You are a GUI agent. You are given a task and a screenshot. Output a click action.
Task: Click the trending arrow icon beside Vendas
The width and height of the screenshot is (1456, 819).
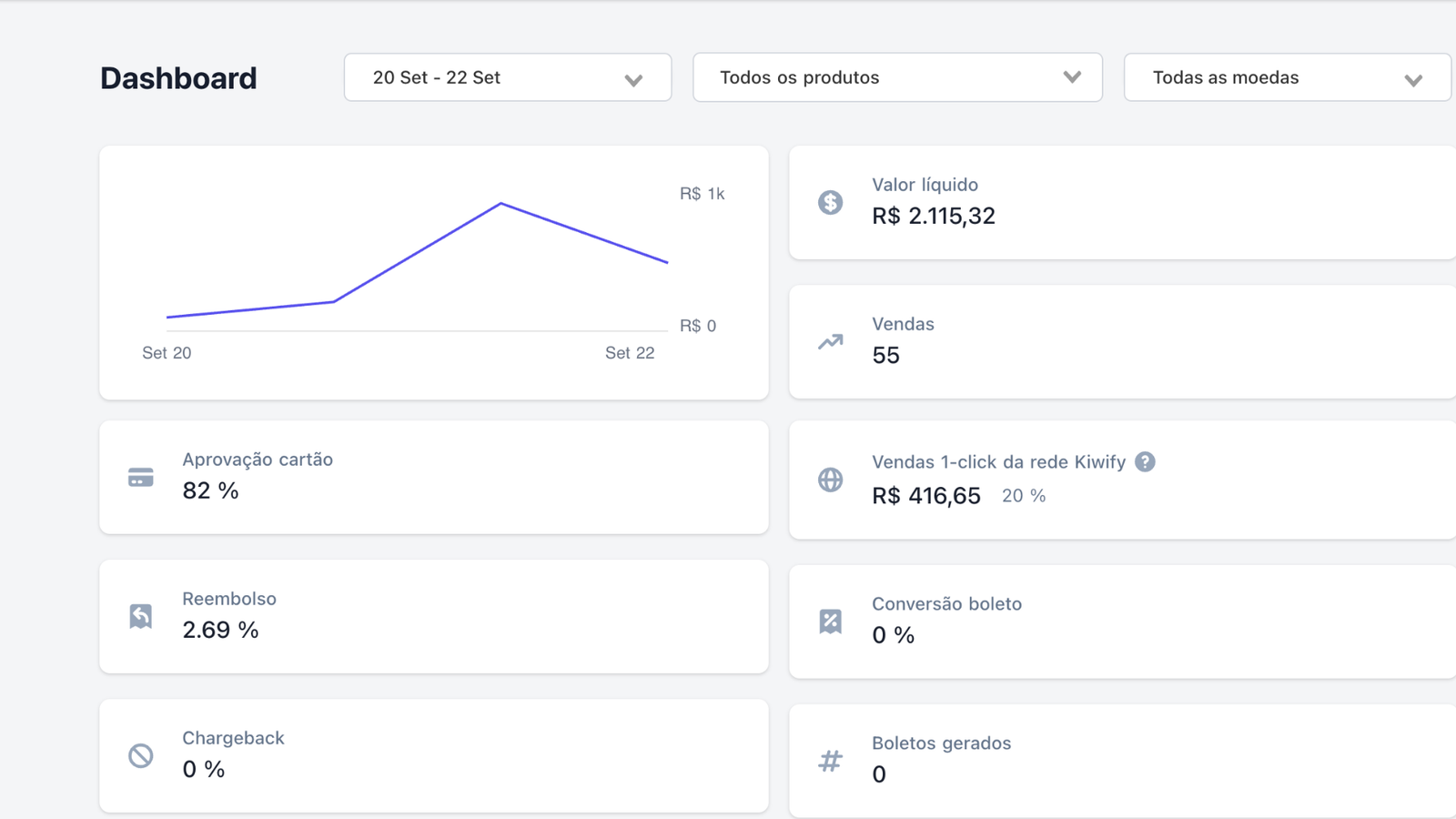[830, 342]
